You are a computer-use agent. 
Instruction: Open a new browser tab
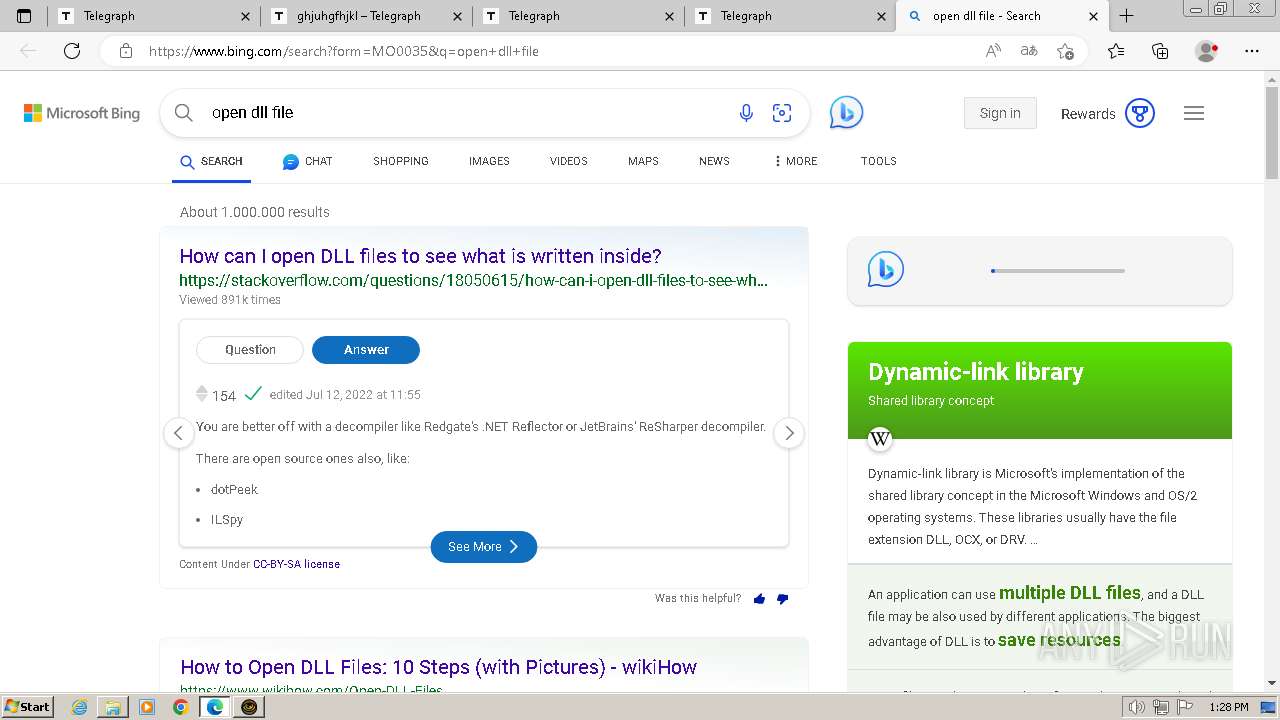pos(1126,16)
